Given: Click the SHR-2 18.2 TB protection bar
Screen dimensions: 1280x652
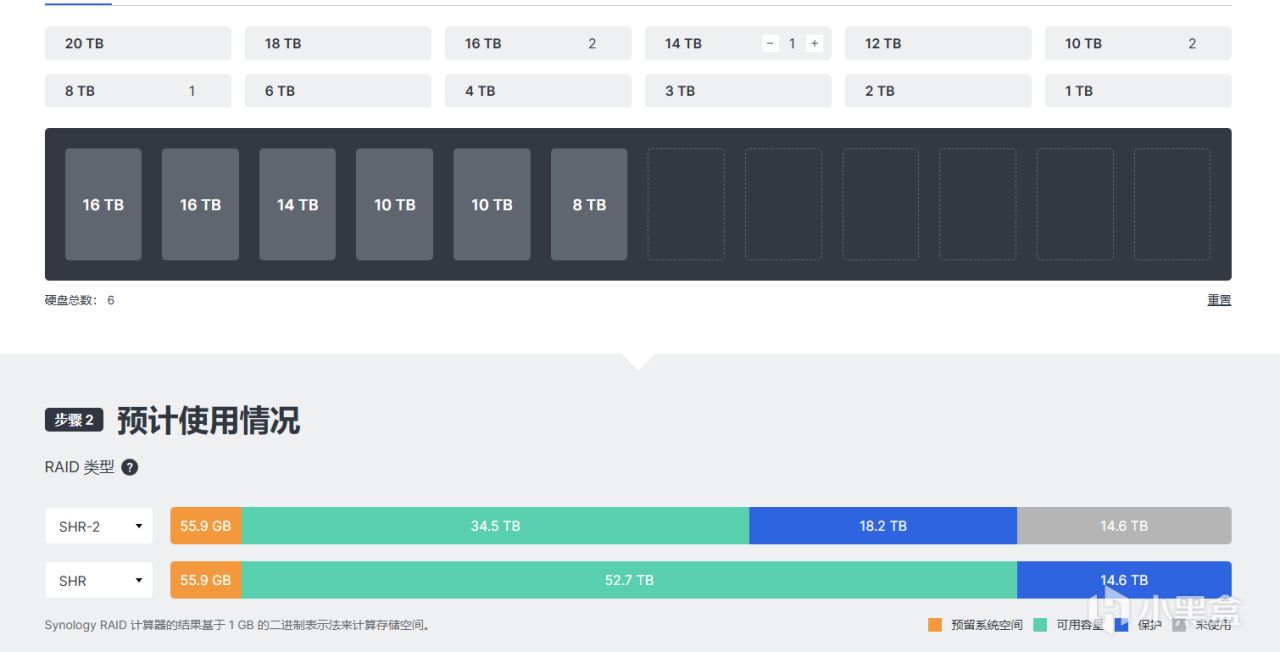Looking at the screenshot, I should pos(883,526).
